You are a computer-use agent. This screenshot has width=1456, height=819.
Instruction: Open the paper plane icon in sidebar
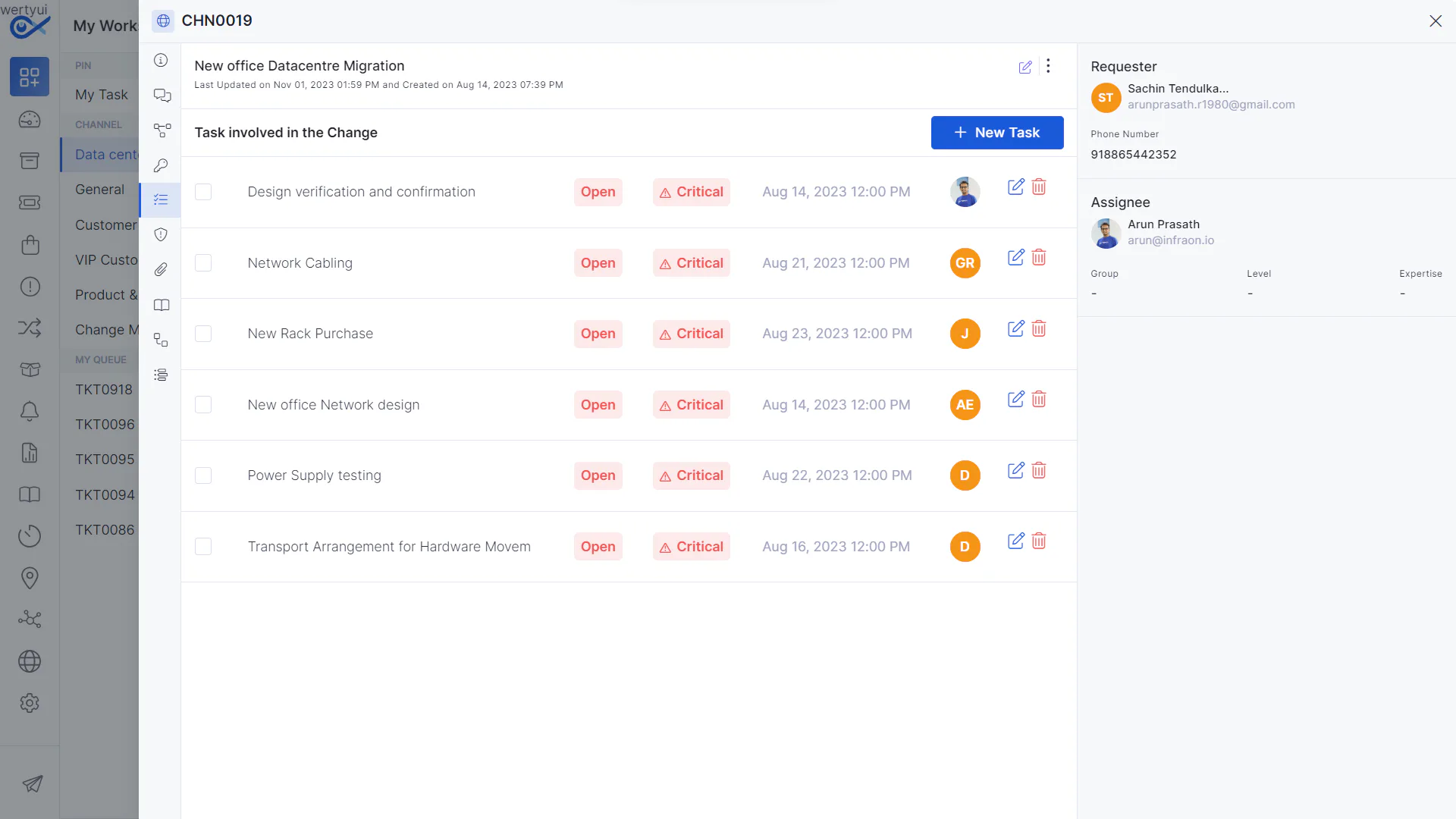coord(33,784)
